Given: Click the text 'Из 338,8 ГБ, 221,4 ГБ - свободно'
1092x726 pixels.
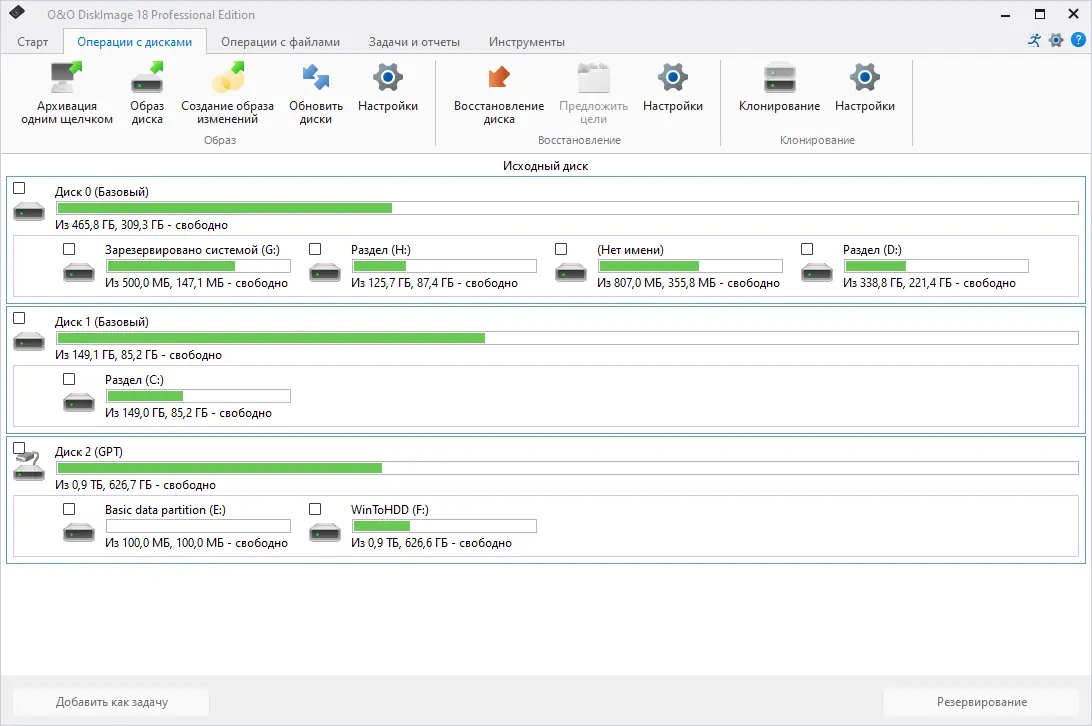Looking at the screenshot, I should point(930,283).
